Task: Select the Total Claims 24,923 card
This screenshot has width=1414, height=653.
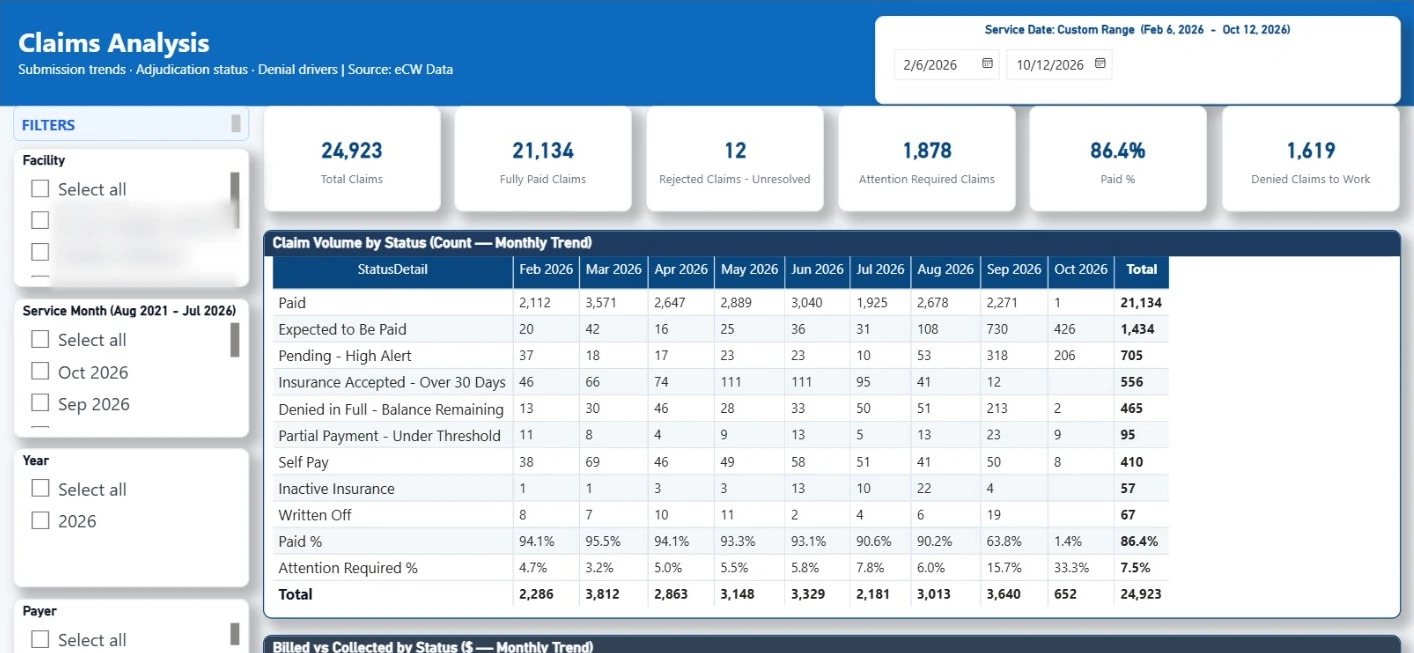Action: click(352, 159)
